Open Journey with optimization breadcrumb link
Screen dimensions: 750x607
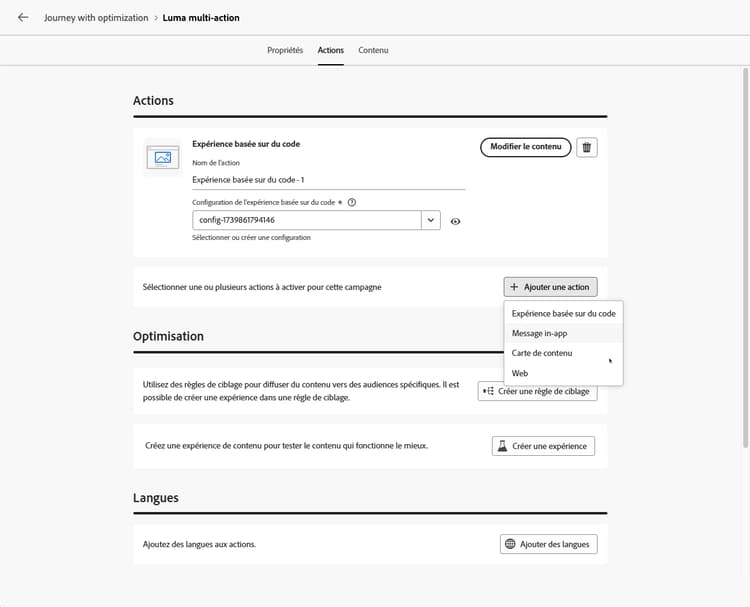(96, 18)
